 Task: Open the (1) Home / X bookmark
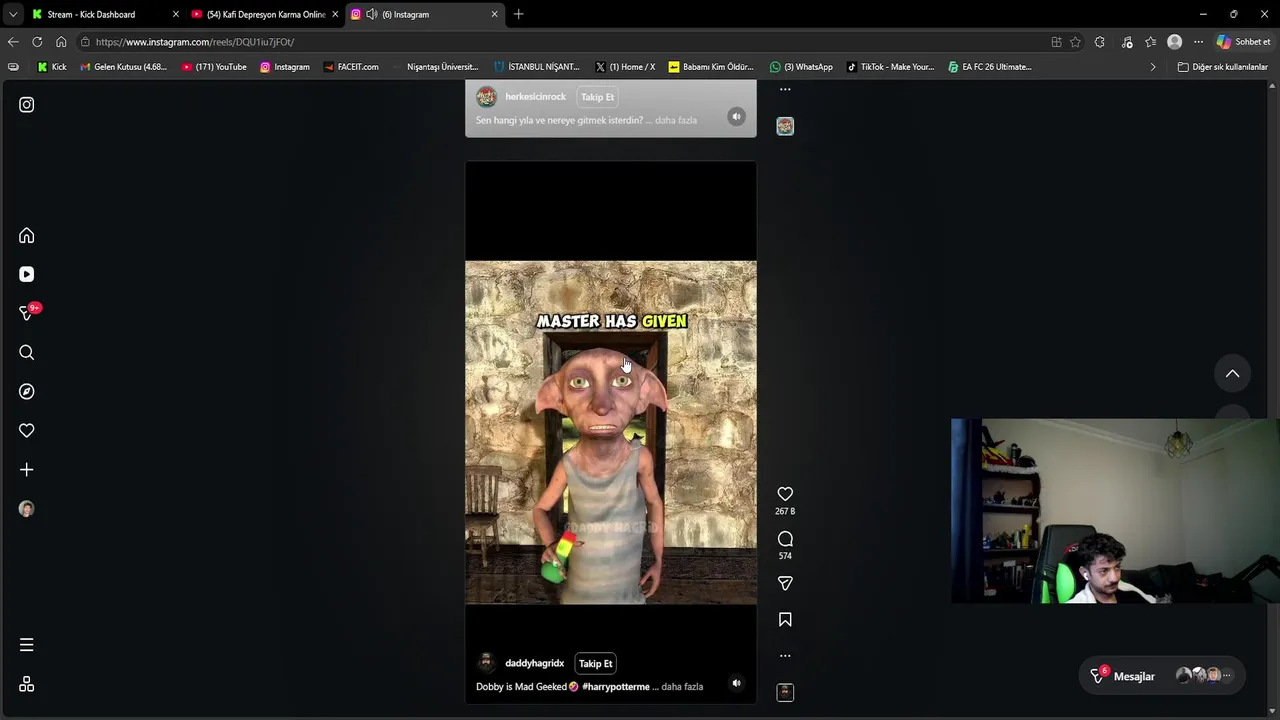point(625,67)
